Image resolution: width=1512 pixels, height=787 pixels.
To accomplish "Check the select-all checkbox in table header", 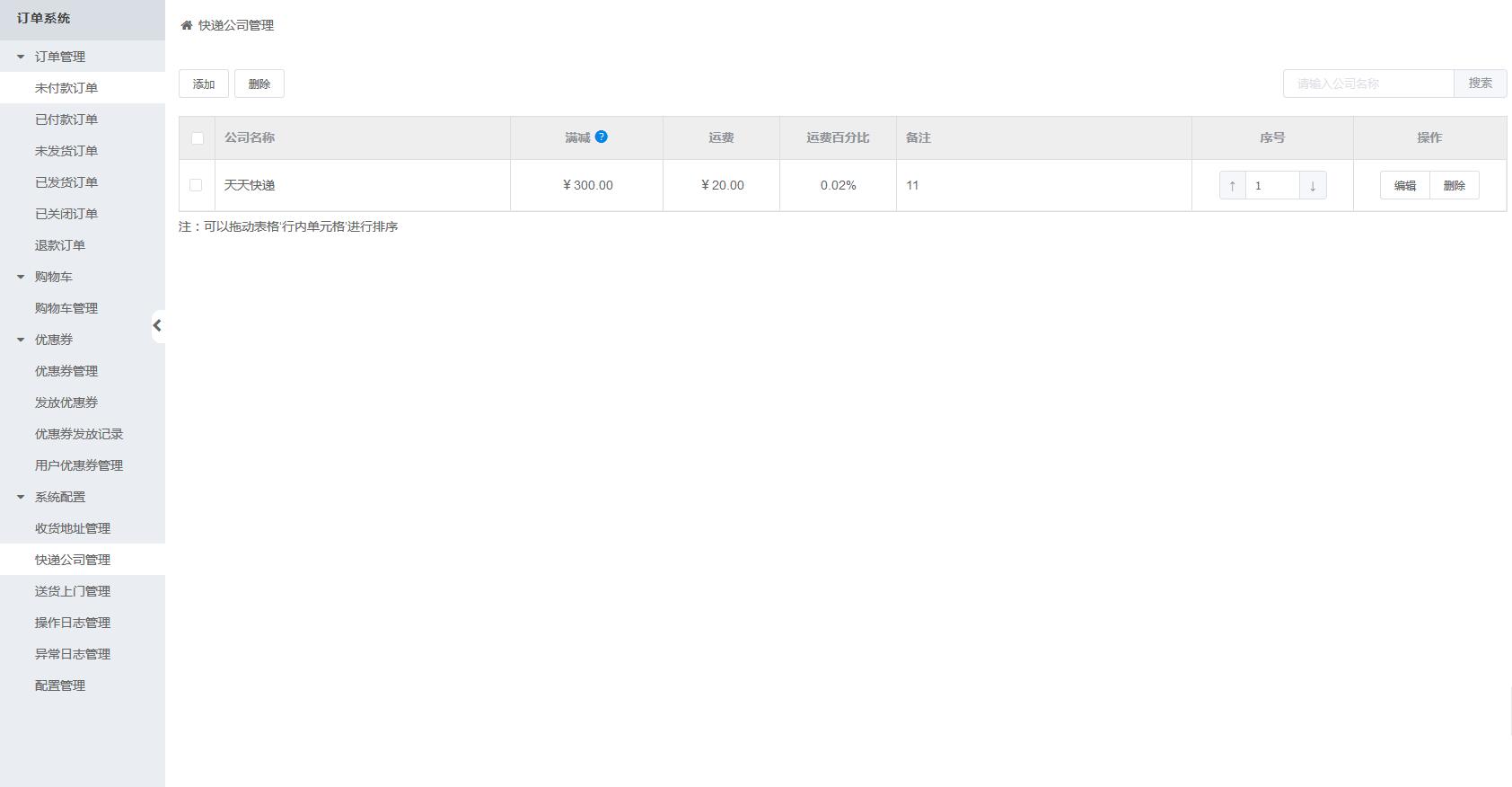I will 198,138.
